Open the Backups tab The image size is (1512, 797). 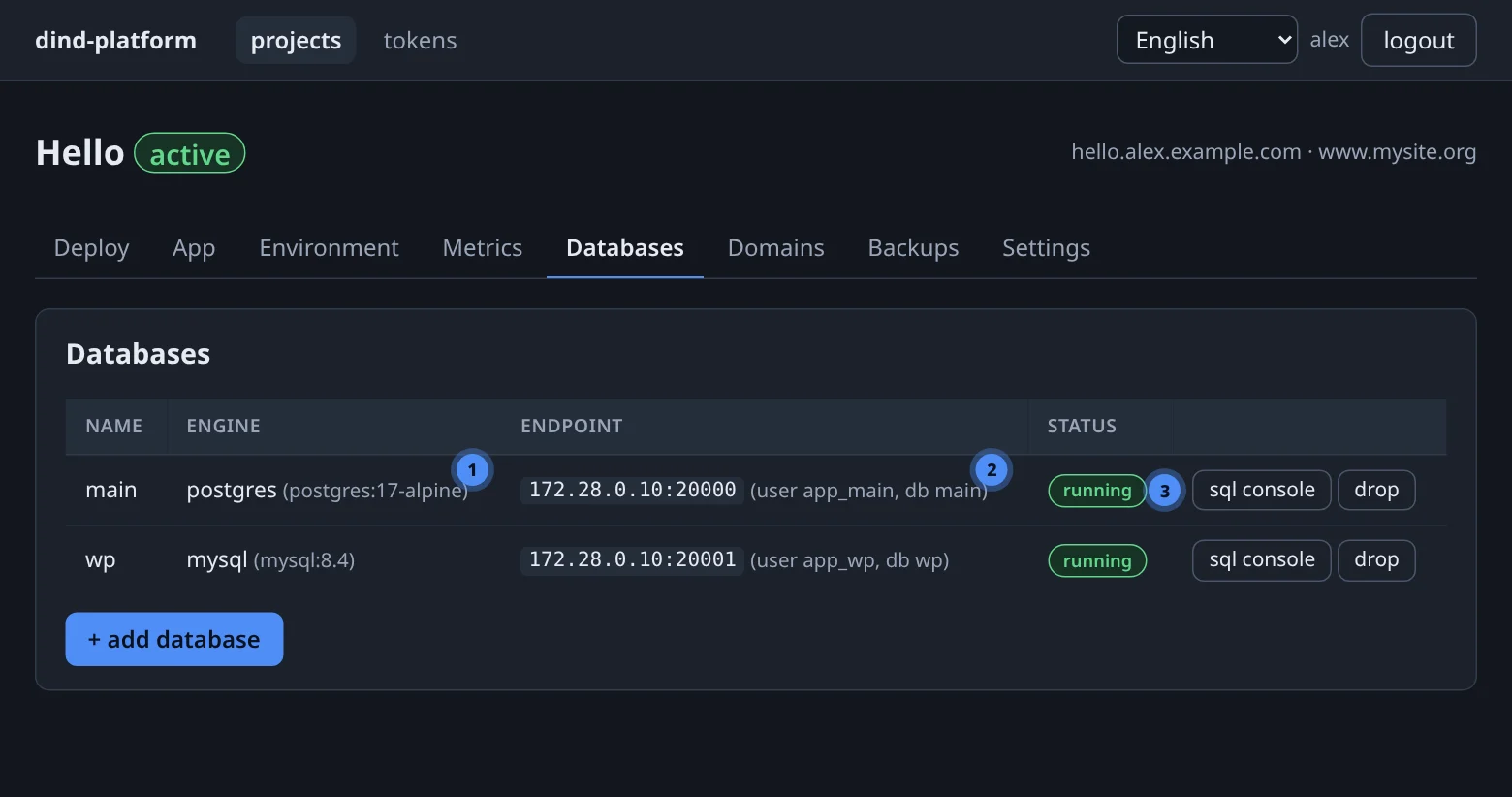[x=913, y=248]
